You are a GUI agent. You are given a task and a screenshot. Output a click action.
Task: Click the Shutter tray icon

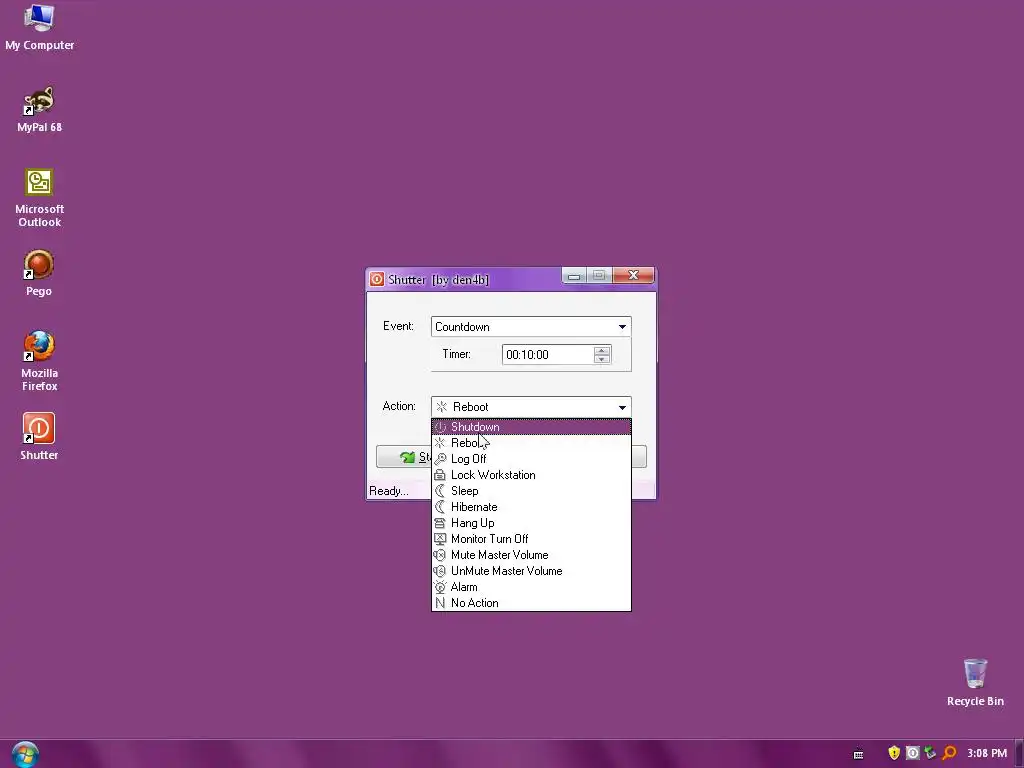click(x=912, y=753)
